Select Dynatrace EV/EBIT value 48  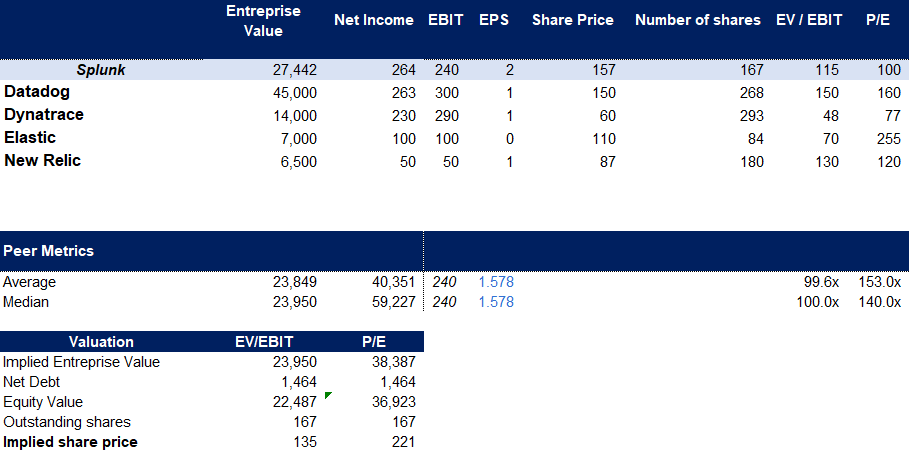(830, 116)
